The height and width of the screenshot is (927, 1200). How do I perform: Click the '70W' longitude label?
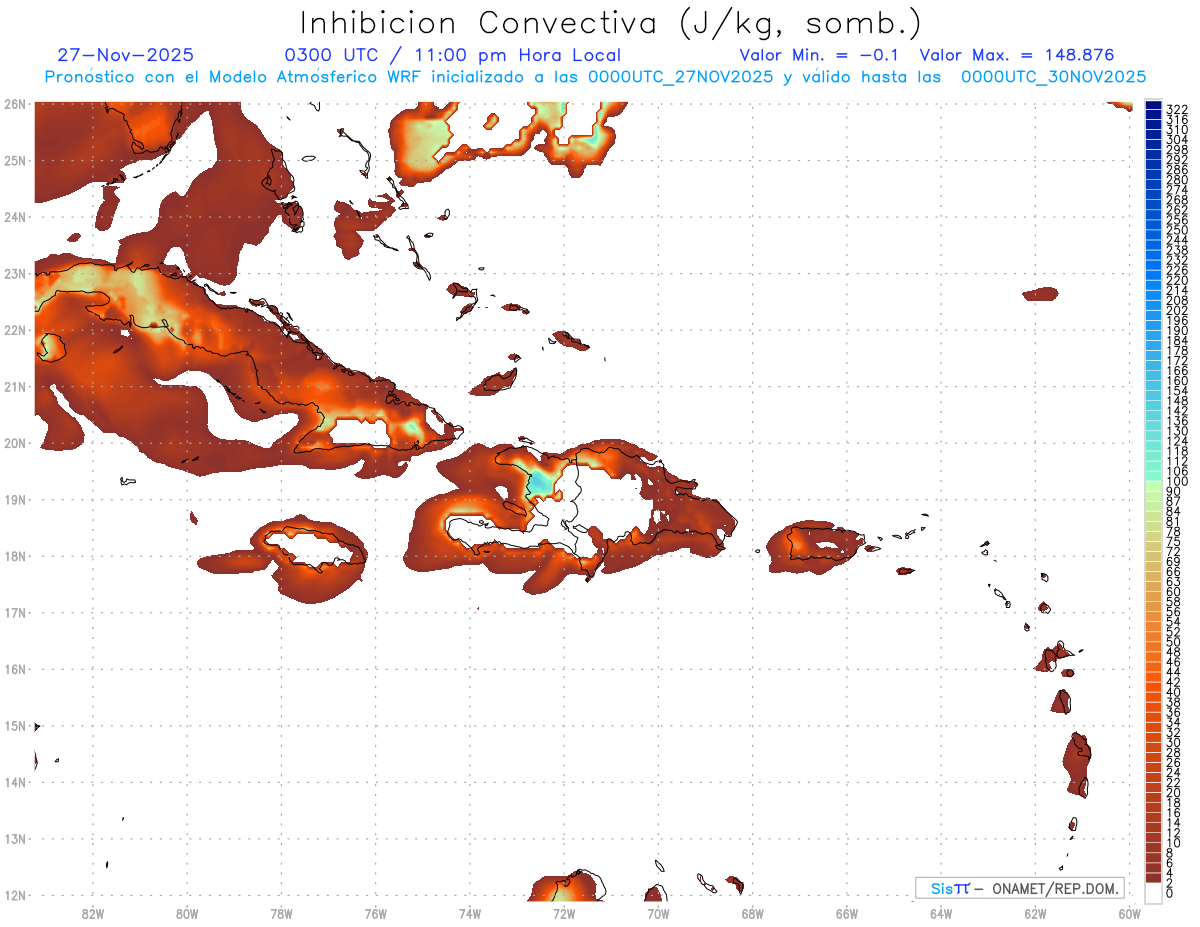(x=658, y=913)
